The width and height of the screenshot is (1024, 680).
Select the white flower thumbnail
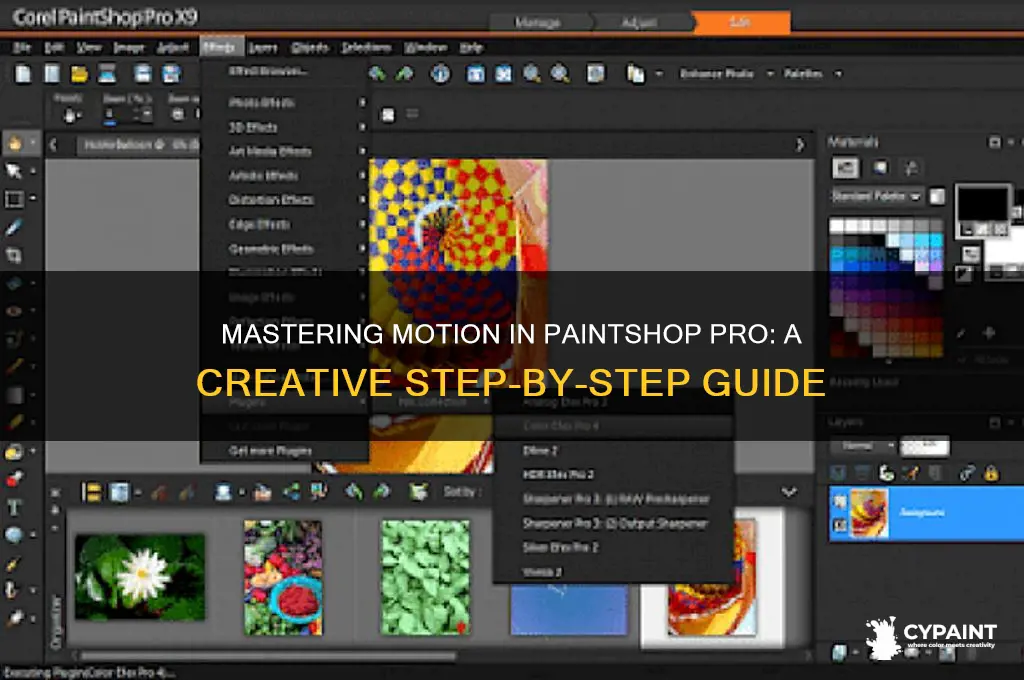140,577
